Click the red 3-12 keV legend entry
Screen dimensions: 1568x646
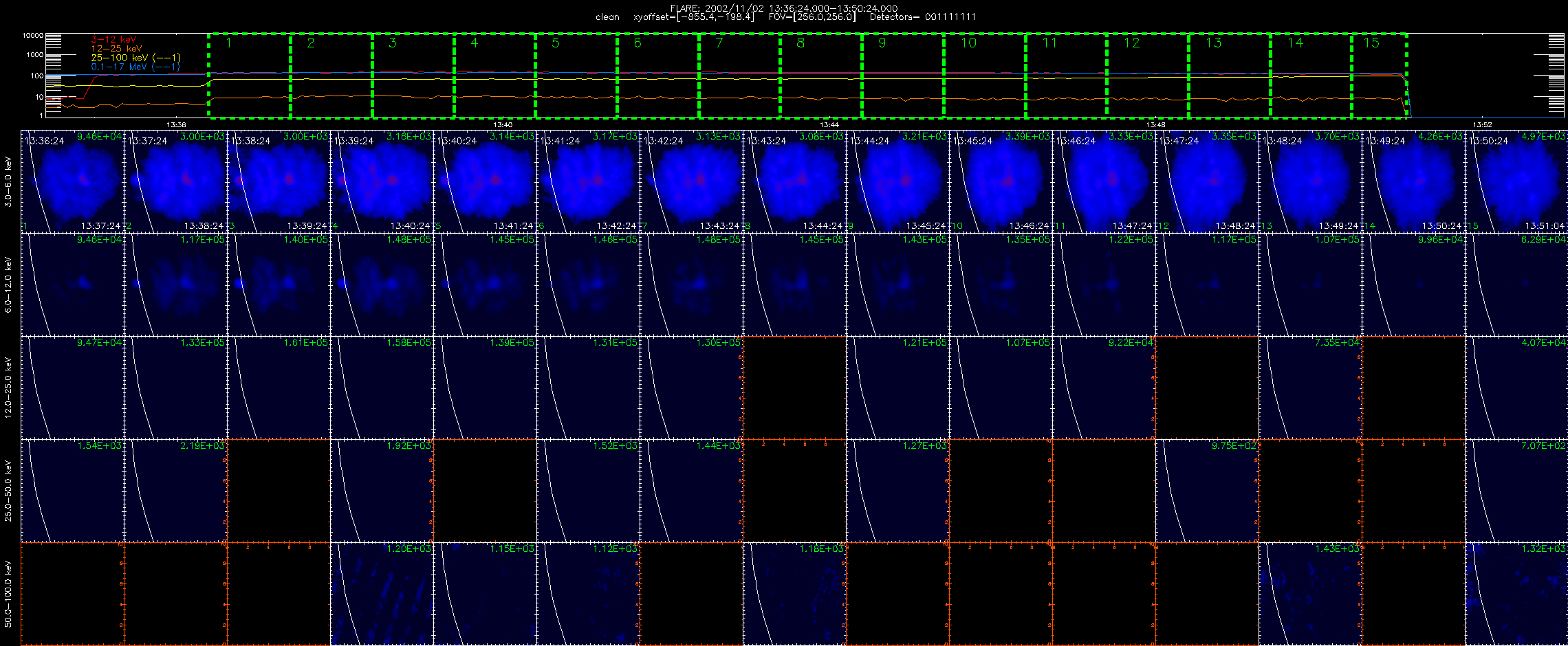(x=113, y=40)
